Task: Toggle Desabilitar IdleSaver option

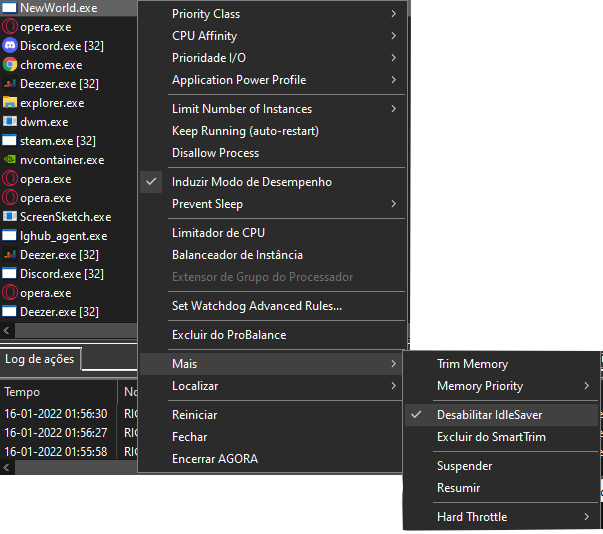Action: tap(501, 415)
